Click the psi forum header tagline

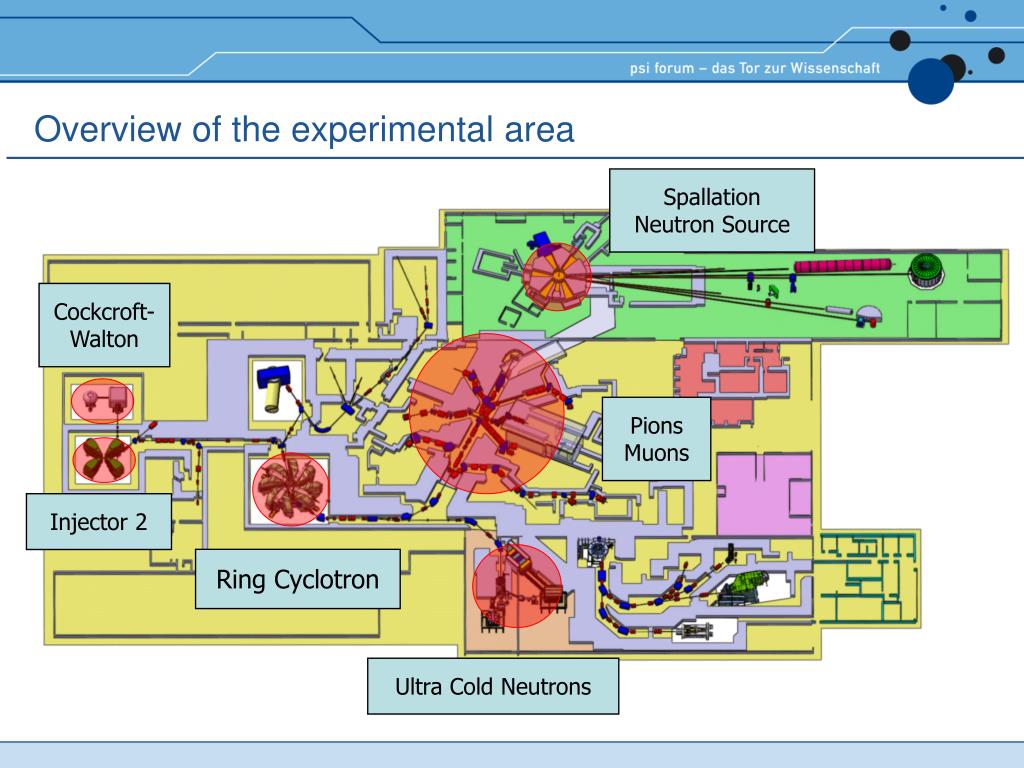pyautogui.click(x=755, y=68)
